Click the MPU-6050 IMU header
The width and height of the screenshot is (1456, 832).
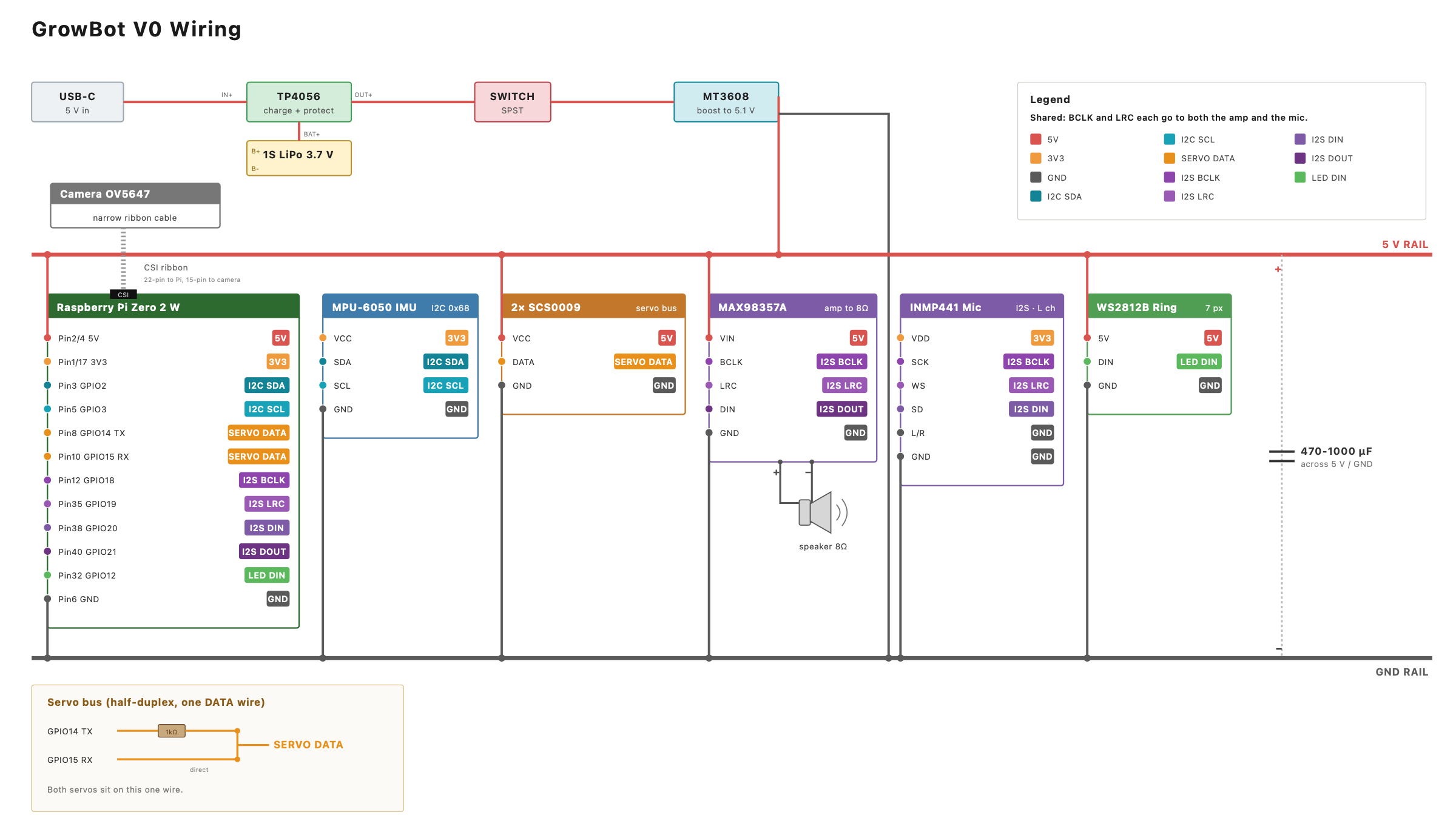pos(400,307)
